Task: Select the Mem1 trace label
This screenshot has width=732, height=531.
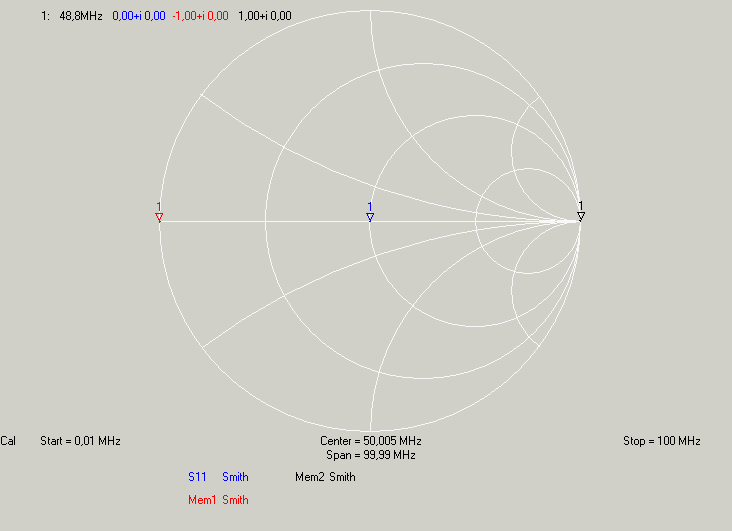Action: tap(202, 500)
